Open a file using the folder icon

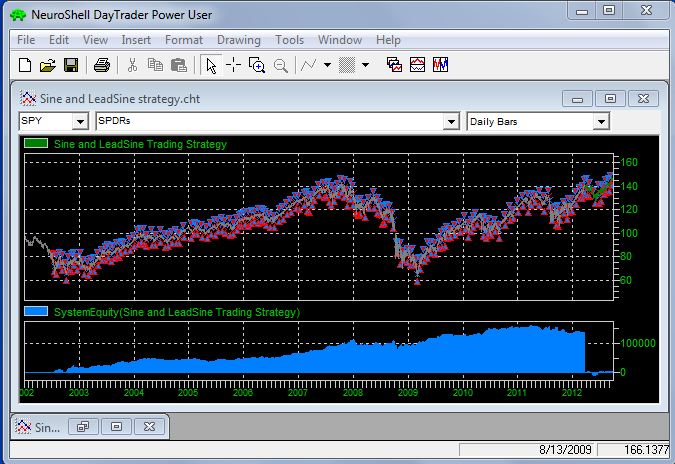[48, 65]
